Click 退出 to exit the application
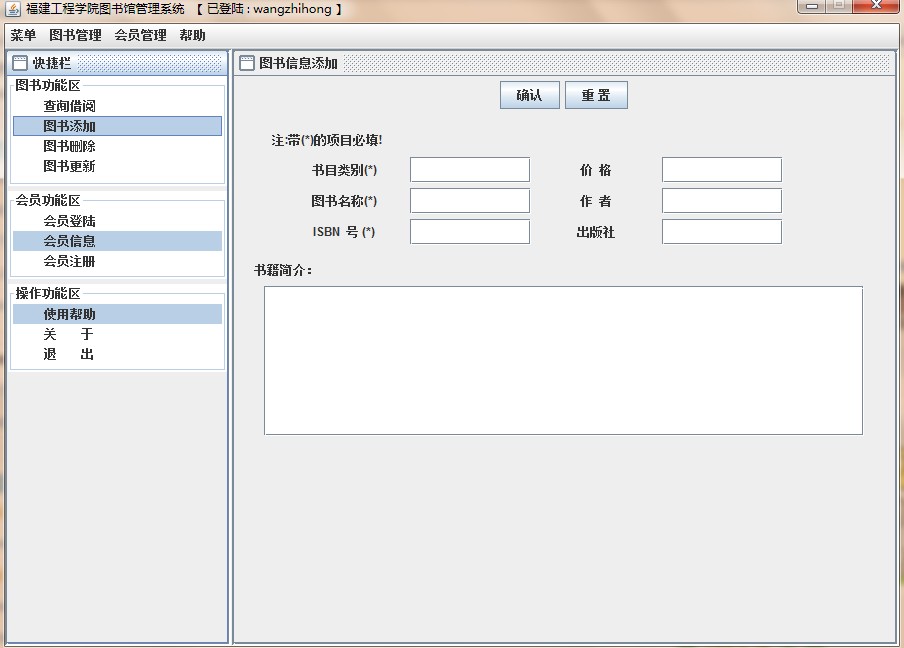904x648 pixels. click(68, 354)
